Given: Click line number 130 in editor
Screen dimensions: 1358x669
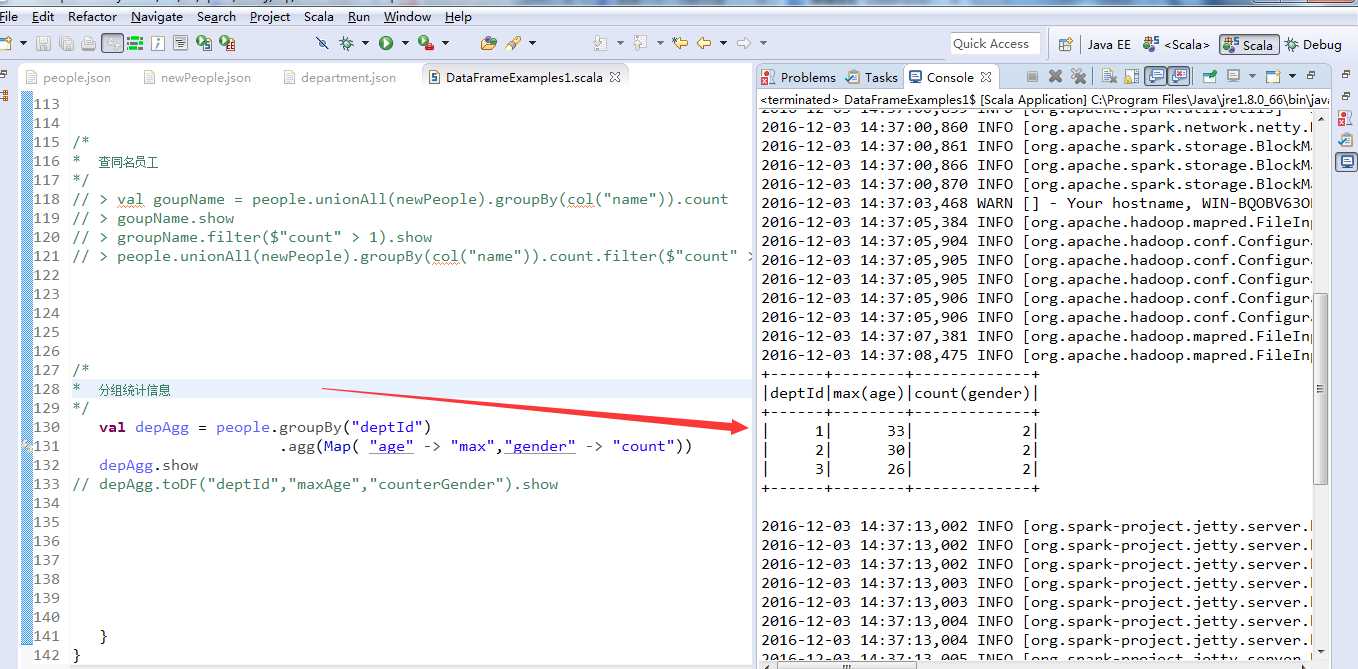Looking at the screenshot, I should [46, 427].
